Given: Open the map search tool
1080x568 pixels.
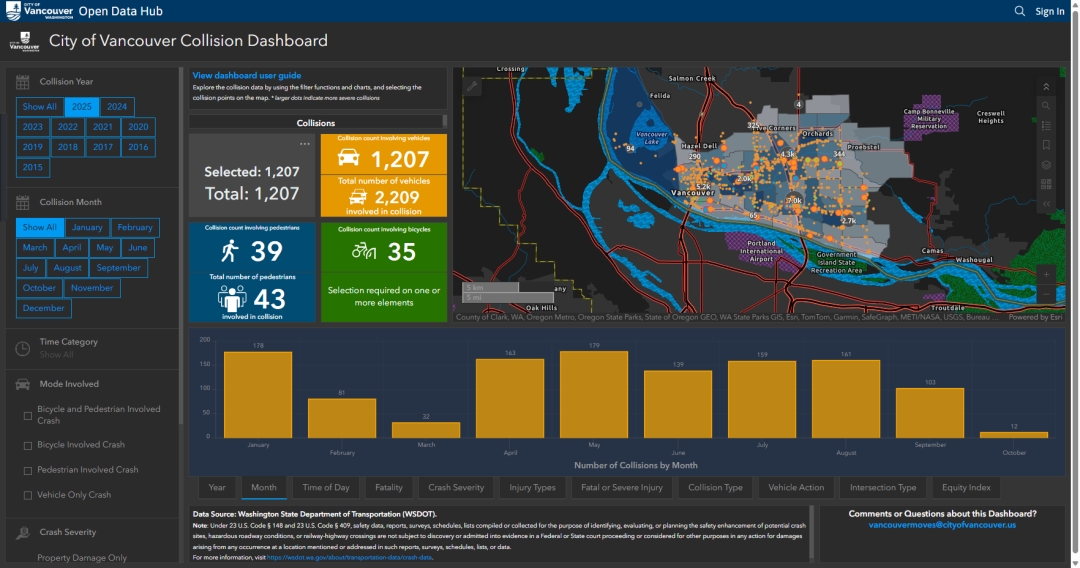Looking at the screenshot, I should [1046, 105].
